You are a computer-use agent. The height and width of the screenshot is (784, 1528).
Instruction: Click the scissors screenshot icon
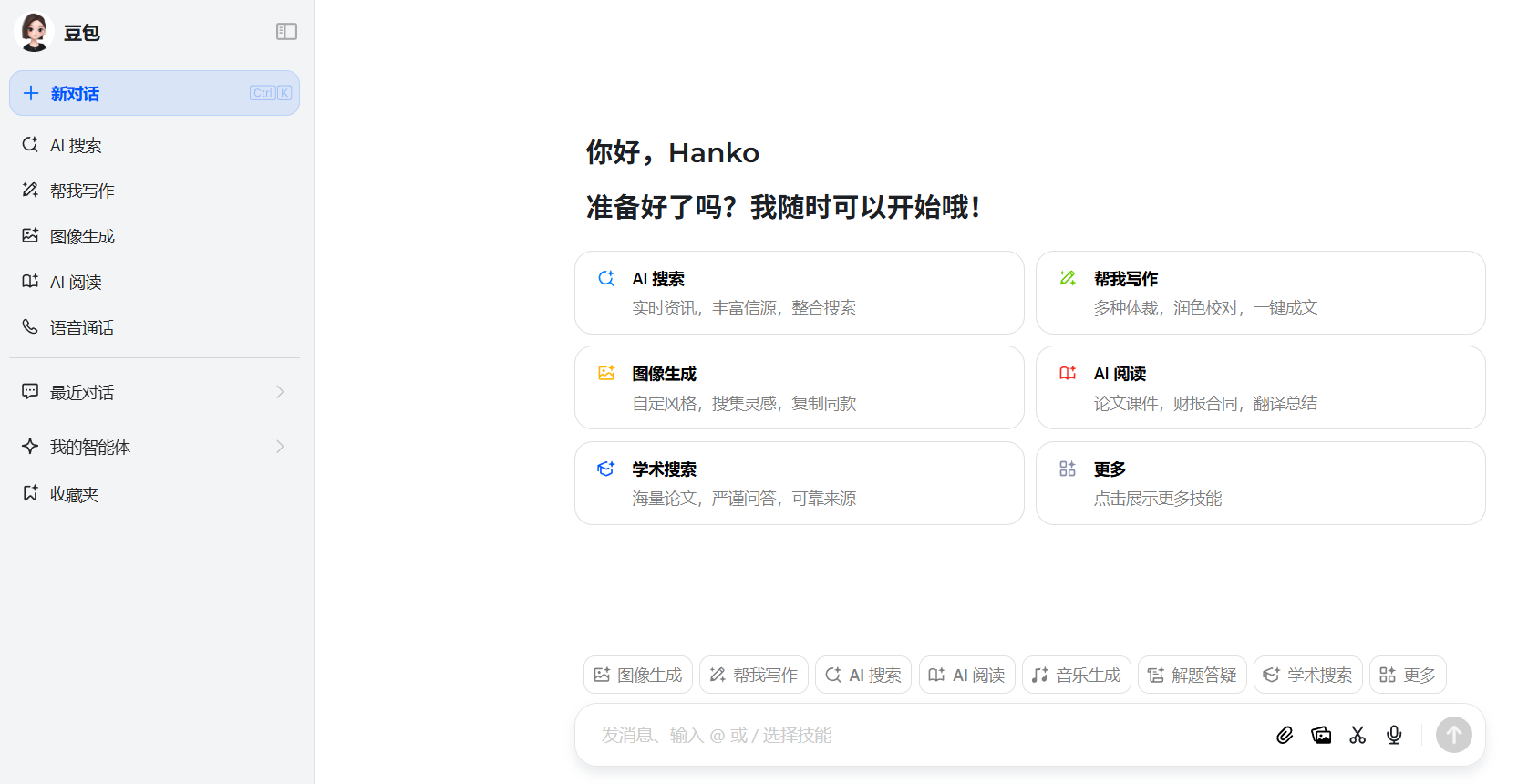pyautogui.click(x=1358, y=735)
